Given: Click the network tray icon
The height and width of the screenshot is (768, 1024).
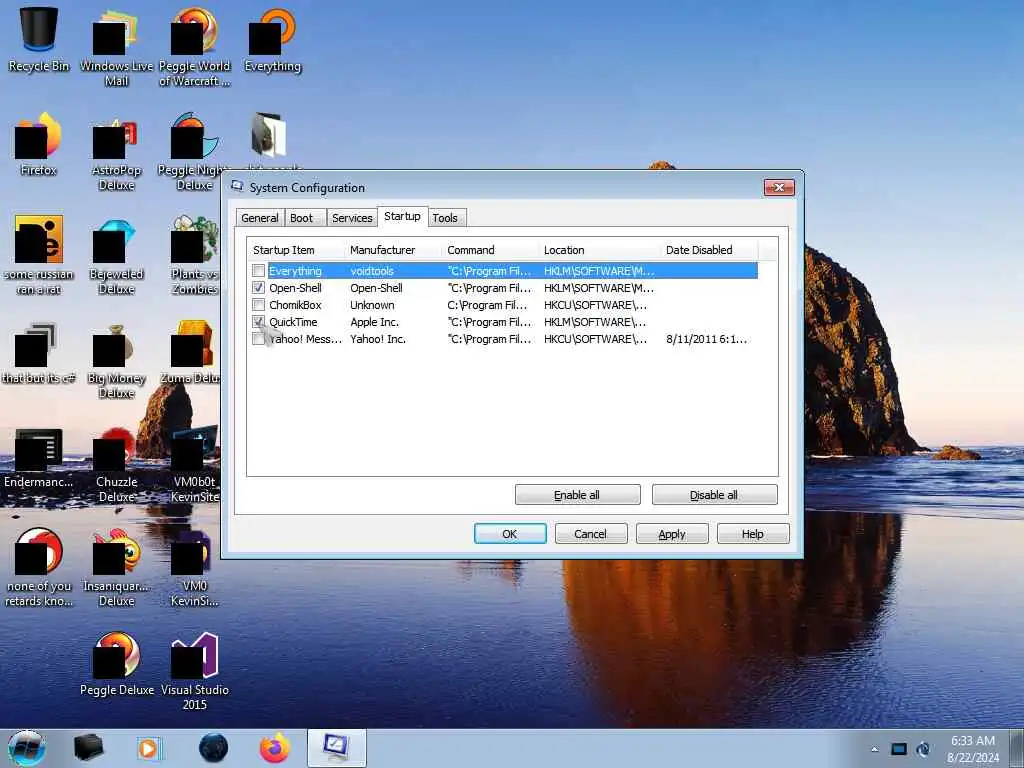Looking at the screenshot, I should point(899,749).
